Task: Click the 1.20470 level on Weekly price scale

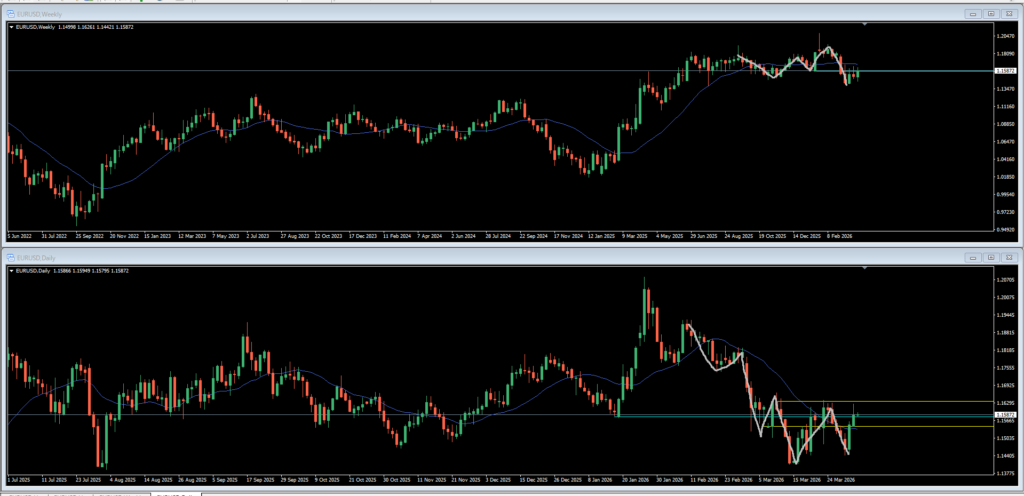Action: 1006,38
